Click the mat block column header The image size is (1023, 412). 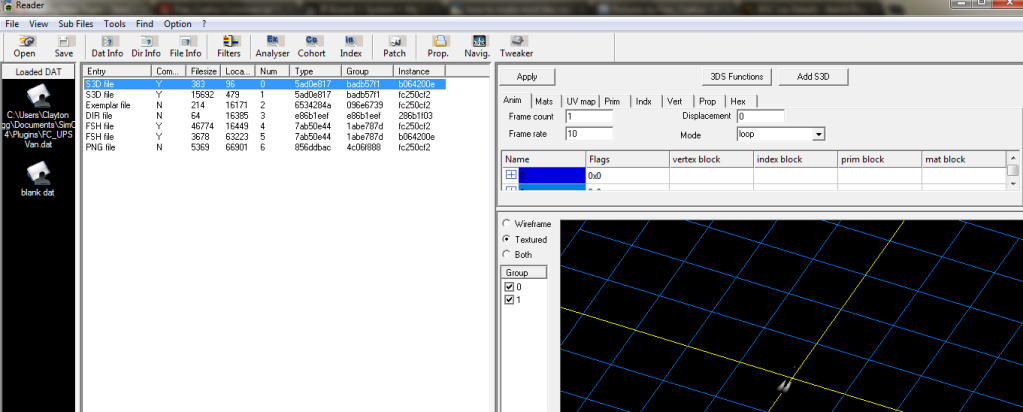(x=963, y=159)
